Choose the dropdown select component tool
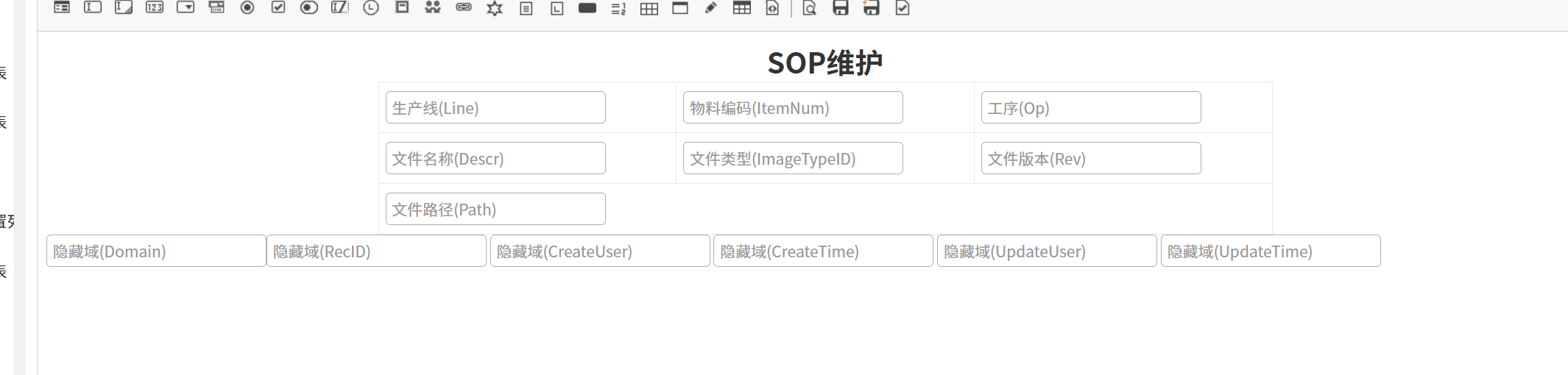The width and height of the screenshot is (1568, 375). tap(186, 7)
